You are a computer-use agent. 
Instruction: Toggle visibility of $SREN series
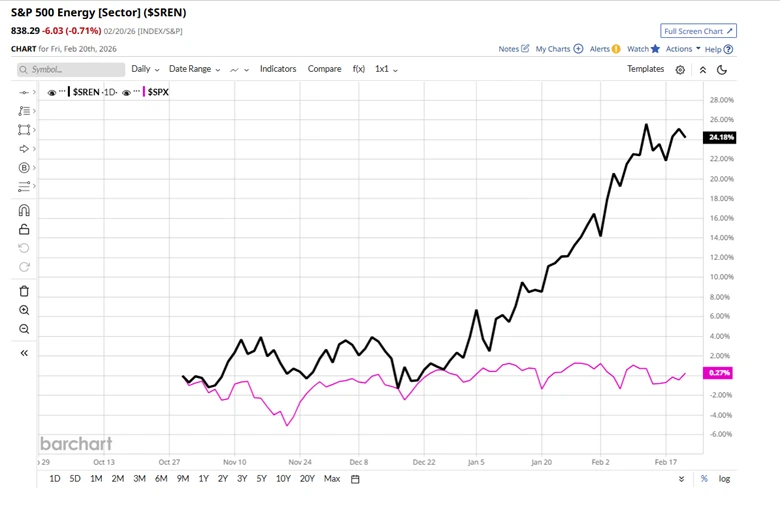[x=51, y=93]
